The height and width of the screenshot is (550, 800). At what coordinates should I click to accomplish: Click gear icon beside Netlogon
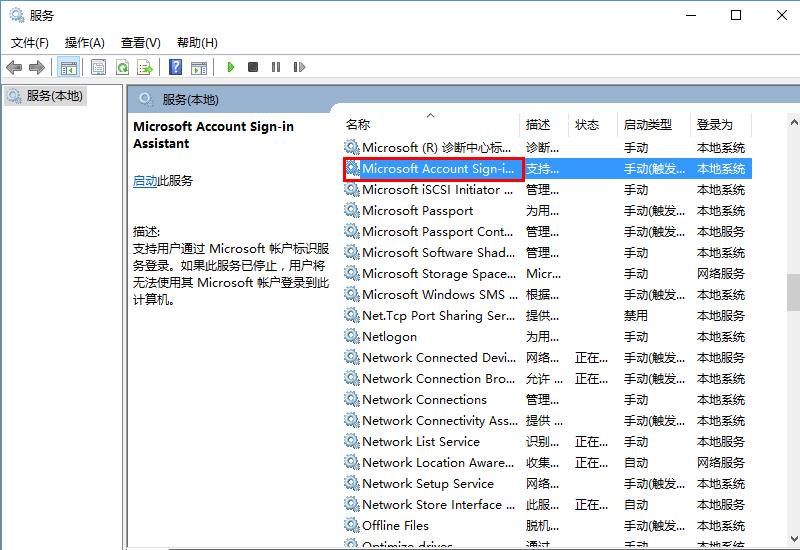352,336
